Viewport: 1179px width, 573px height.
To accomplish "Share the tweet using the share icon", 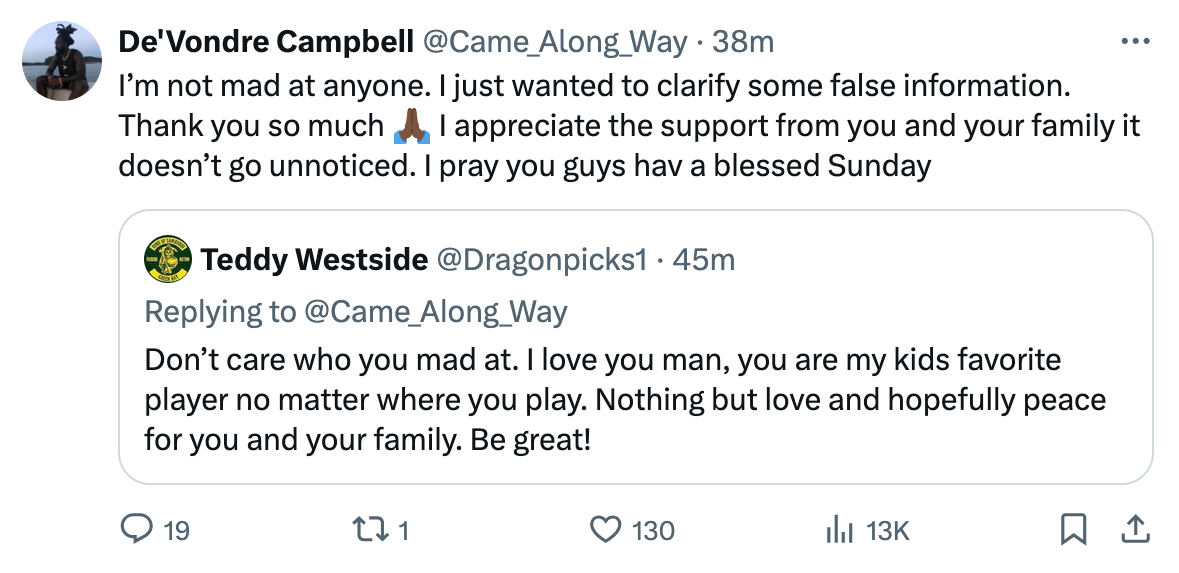I will (1135, 530).
